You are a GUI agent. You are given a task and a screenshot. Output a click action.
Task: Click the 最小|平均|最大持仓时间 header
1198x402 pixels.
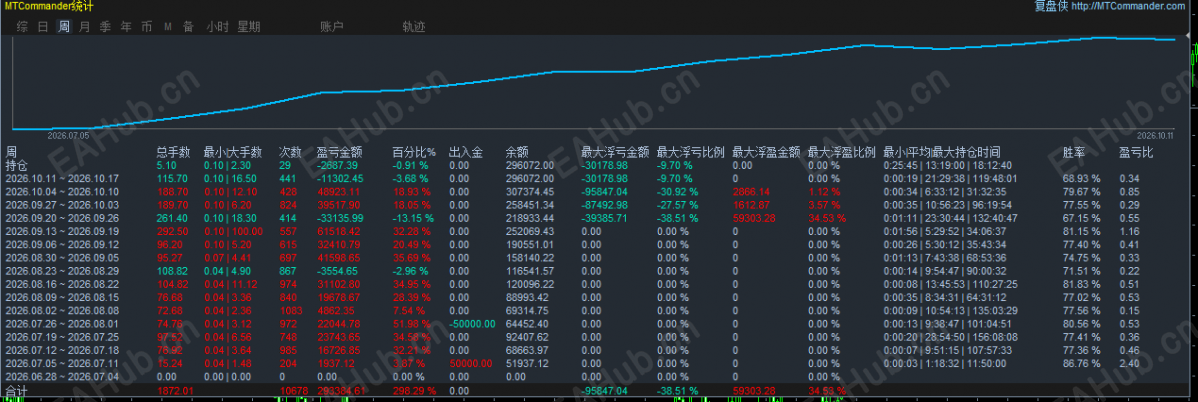point(941,152)
